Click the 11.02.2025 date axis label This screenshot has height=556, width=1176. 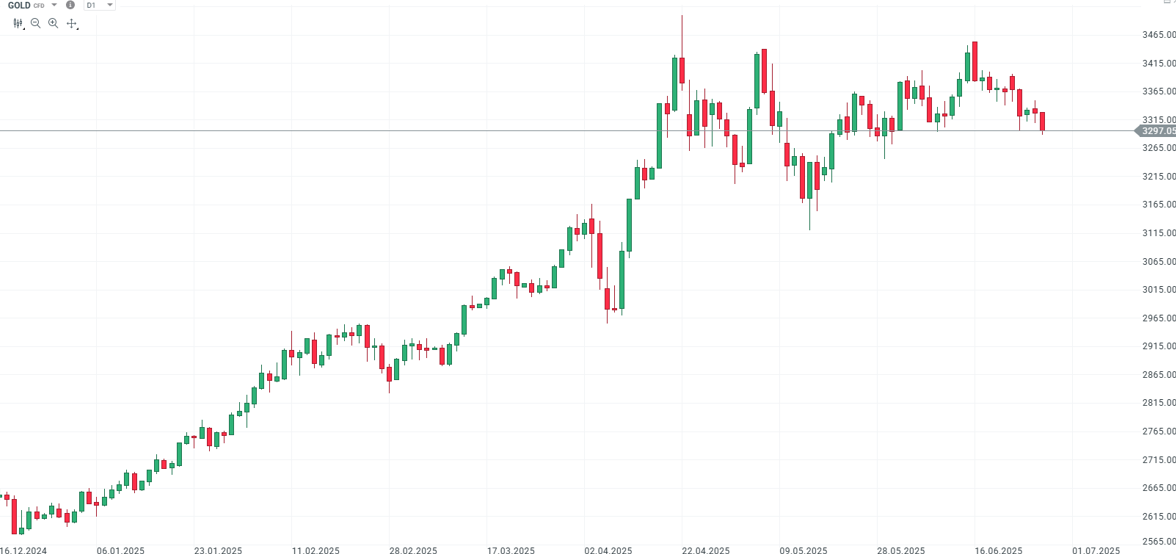[x=316, y=550]
